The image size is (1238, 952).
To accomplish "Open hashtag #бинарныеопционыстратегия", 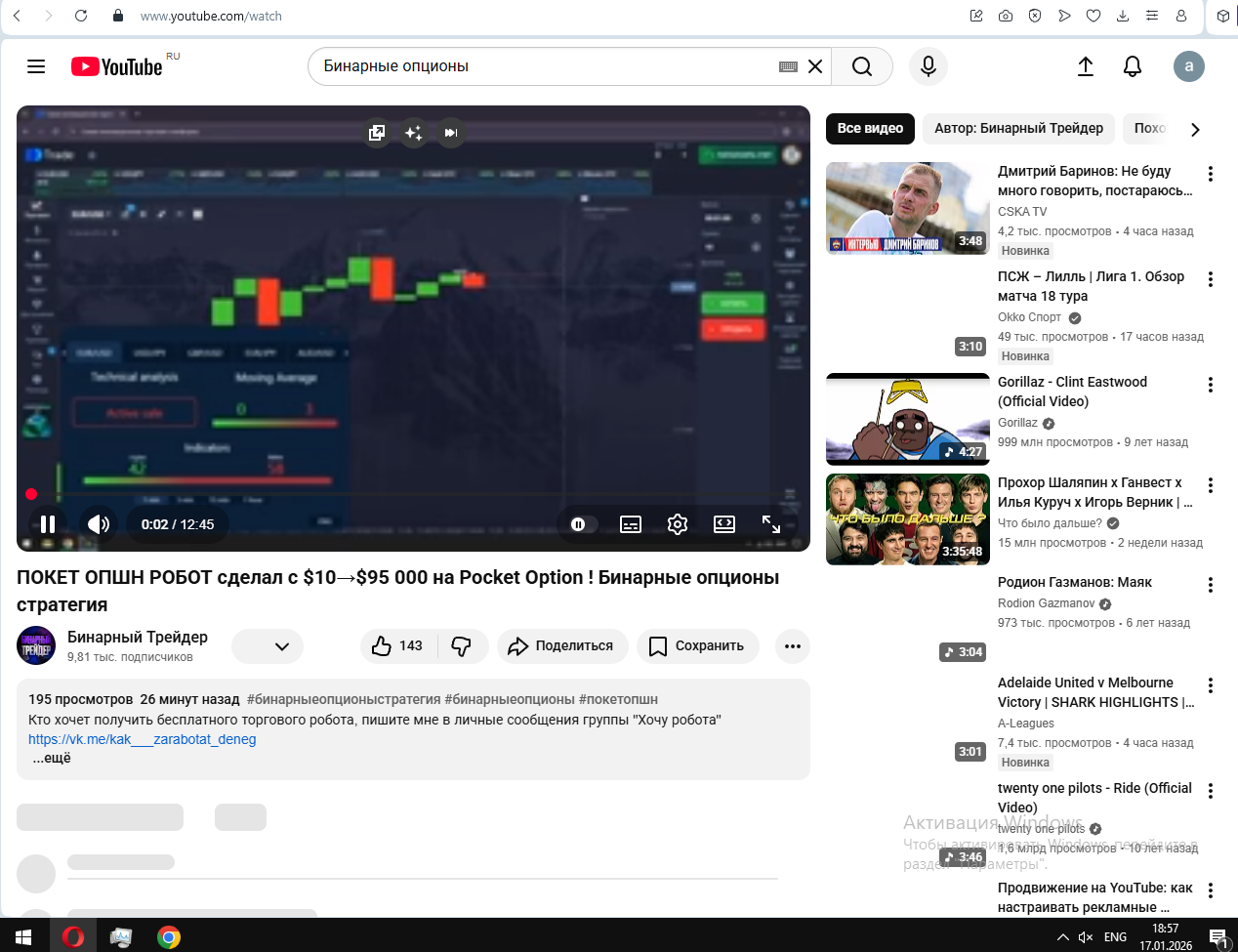I will (x=344, y=699).
